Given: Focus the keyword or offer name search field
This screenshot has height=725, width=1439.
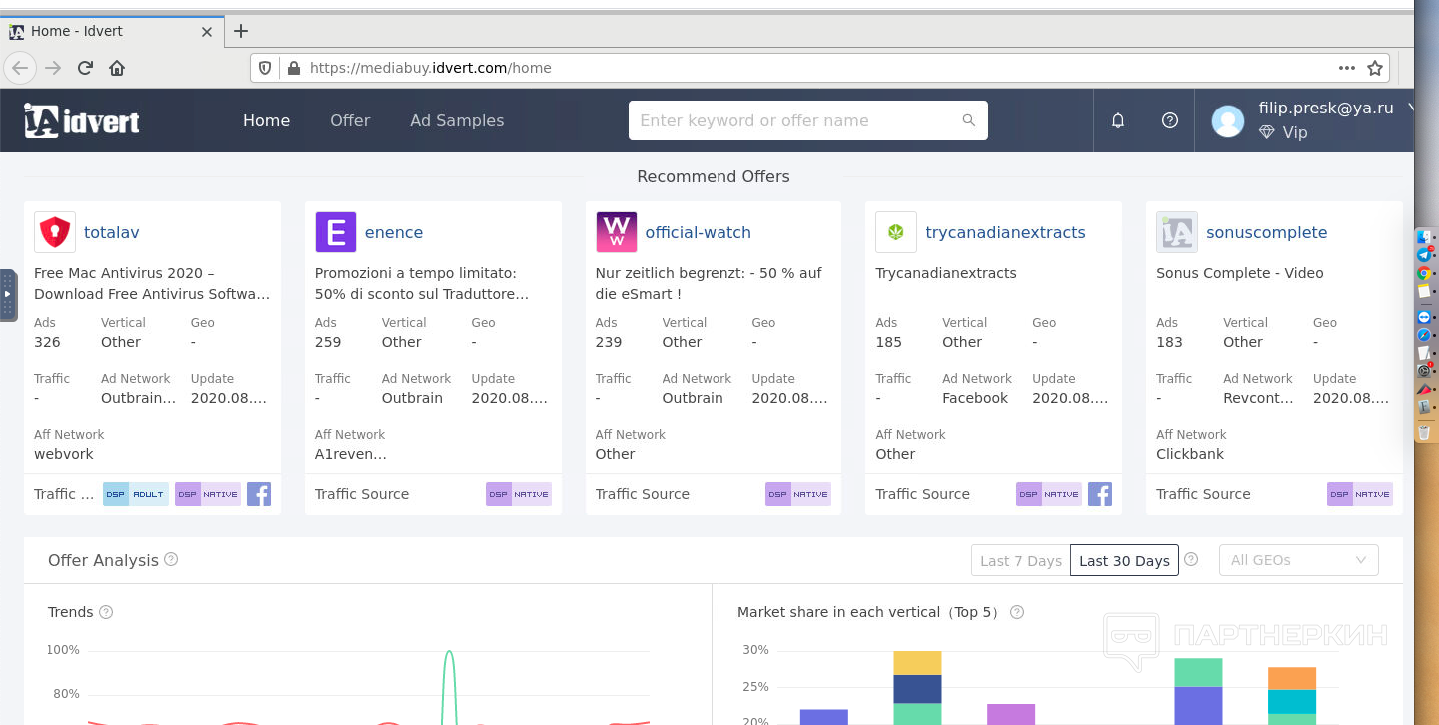Looking at the screenshot, I should click(x=796, y=120).
